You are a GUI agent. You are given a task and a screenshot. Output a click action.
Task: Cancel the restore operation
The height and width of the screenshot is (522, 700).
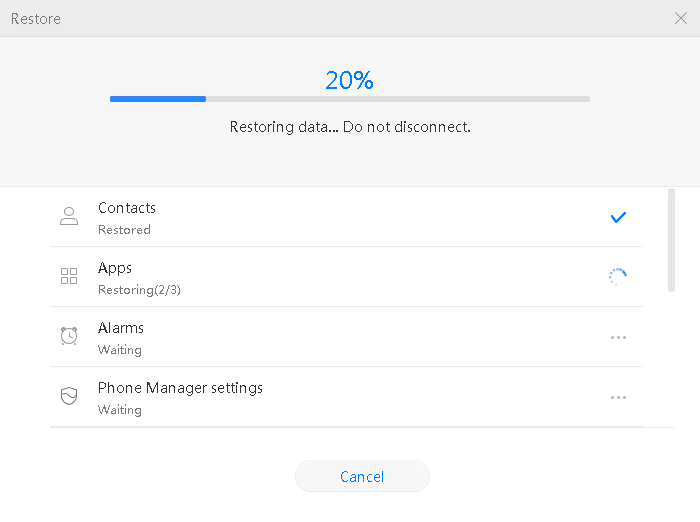pos(362,476)
